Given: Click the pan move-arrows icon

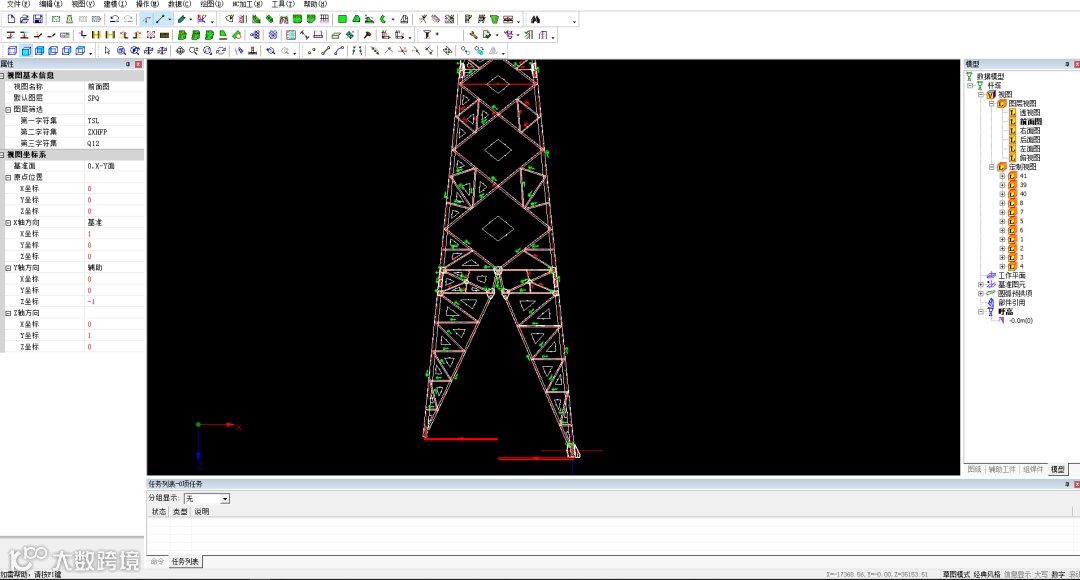Looking at the screenshot, I should [x=180, y=50].
